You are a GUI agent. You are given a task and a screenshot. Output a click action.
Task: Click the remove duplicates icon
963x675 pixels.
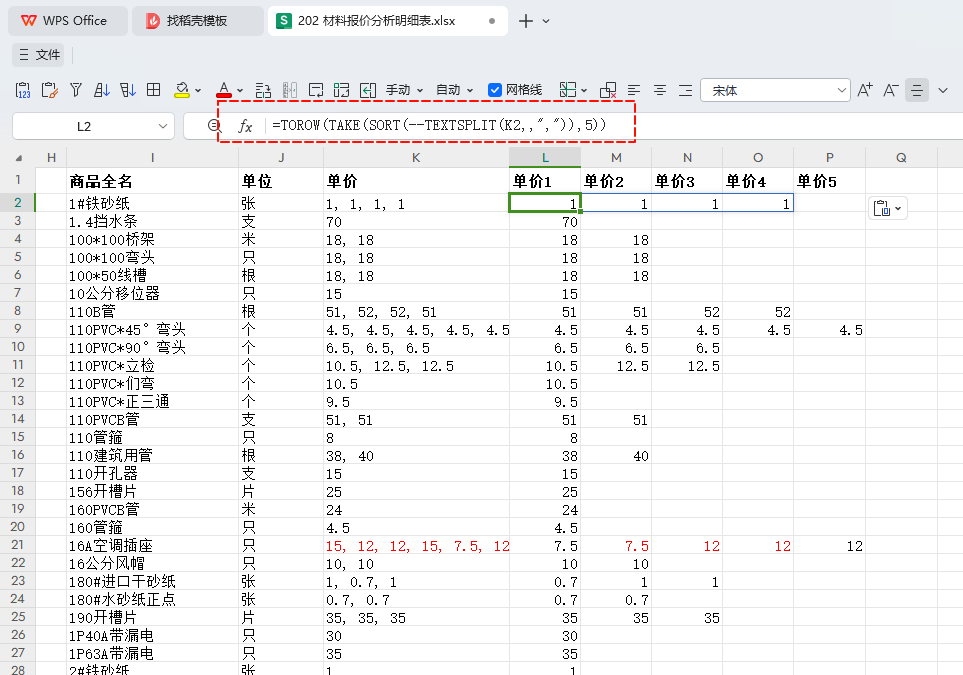click(x=608, y=90)
